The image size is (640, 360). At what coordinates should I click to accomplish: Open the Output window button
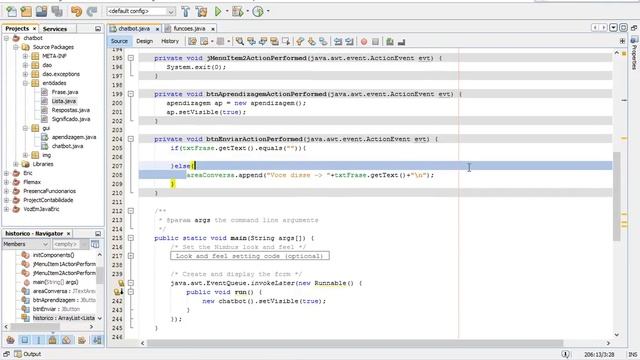[x=28, y=354]
